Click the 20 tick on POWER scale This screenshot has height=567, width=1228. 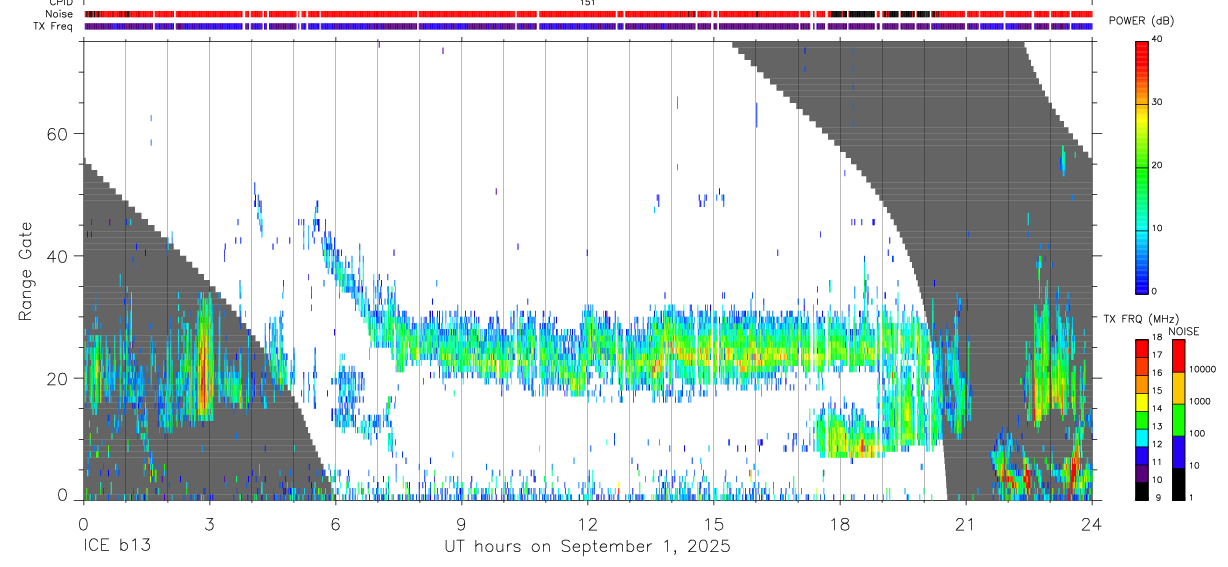click(x=1157, y=165)
